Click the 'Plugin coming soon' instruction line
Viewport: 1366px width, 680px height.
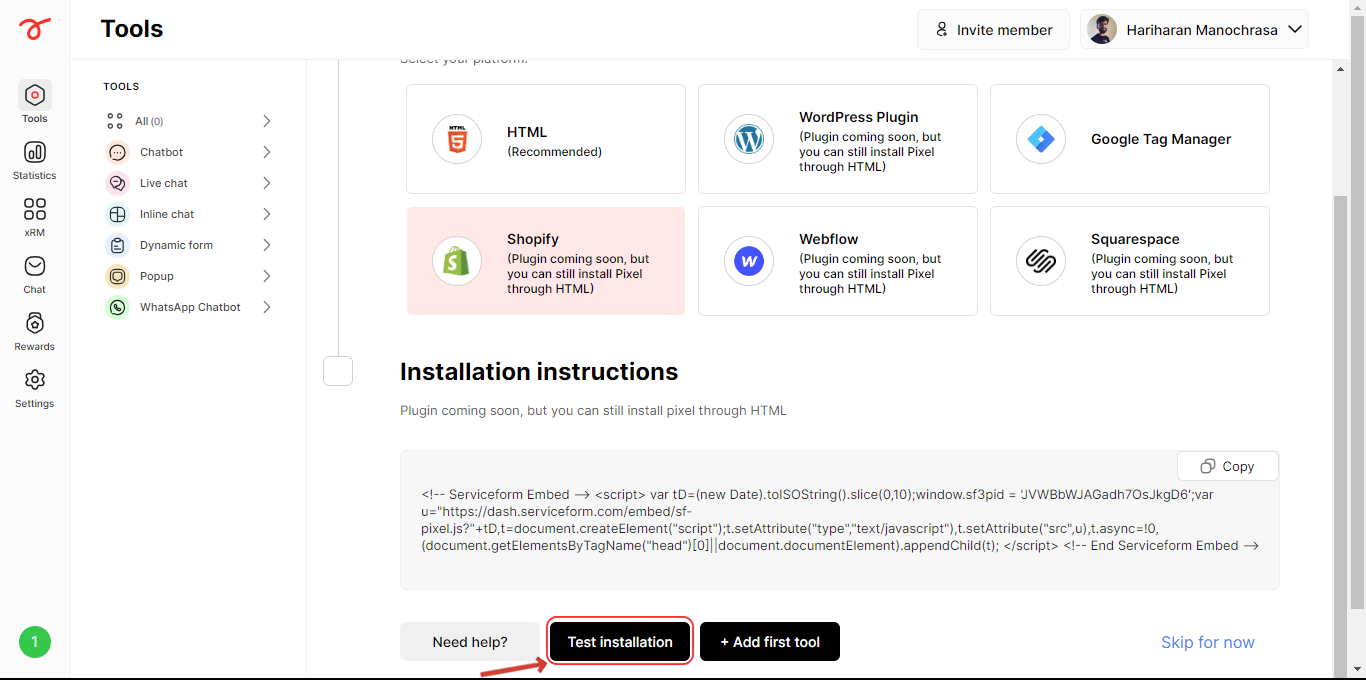pos(593,410)
